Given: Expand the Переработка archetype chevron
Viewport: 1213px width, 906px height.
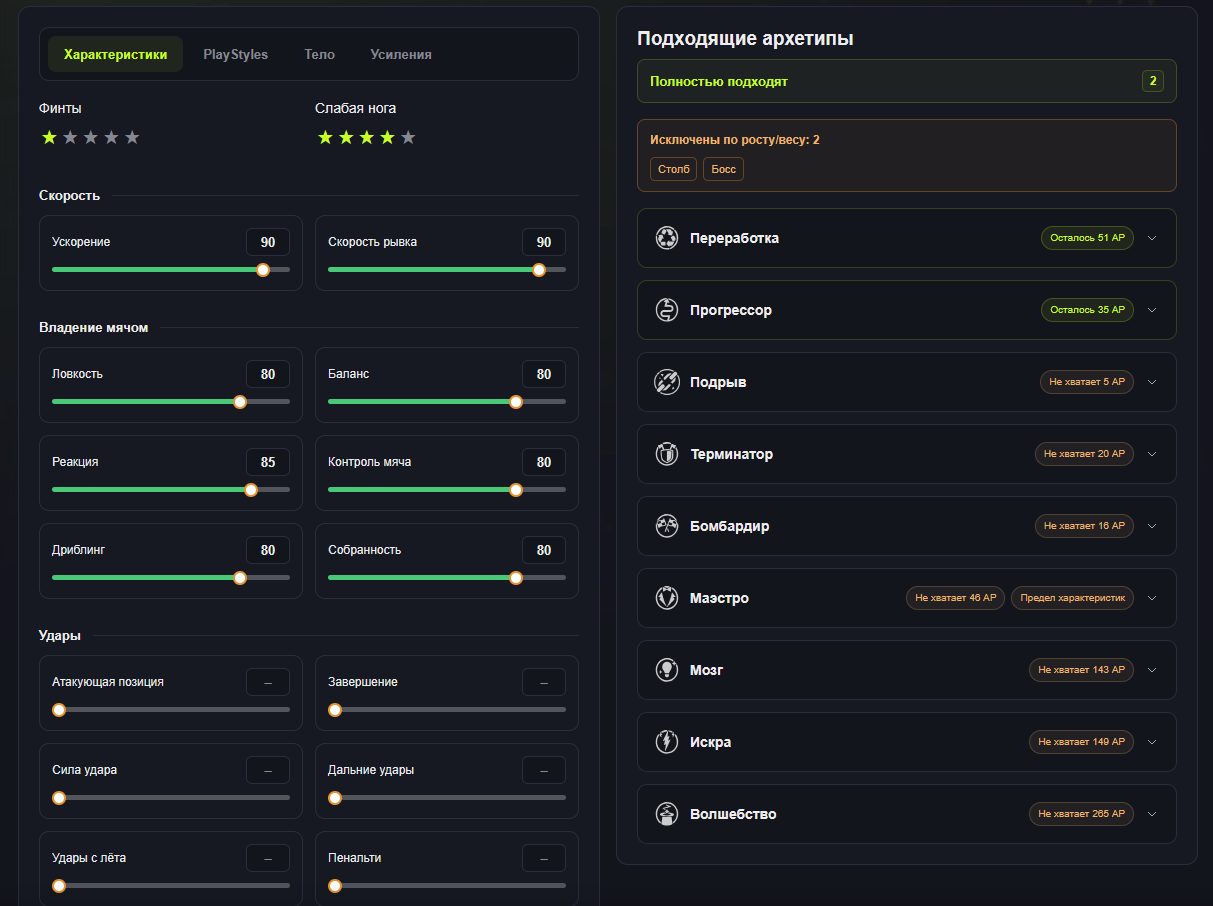Looking at the screenshot, I should [x=1152, y=238].
